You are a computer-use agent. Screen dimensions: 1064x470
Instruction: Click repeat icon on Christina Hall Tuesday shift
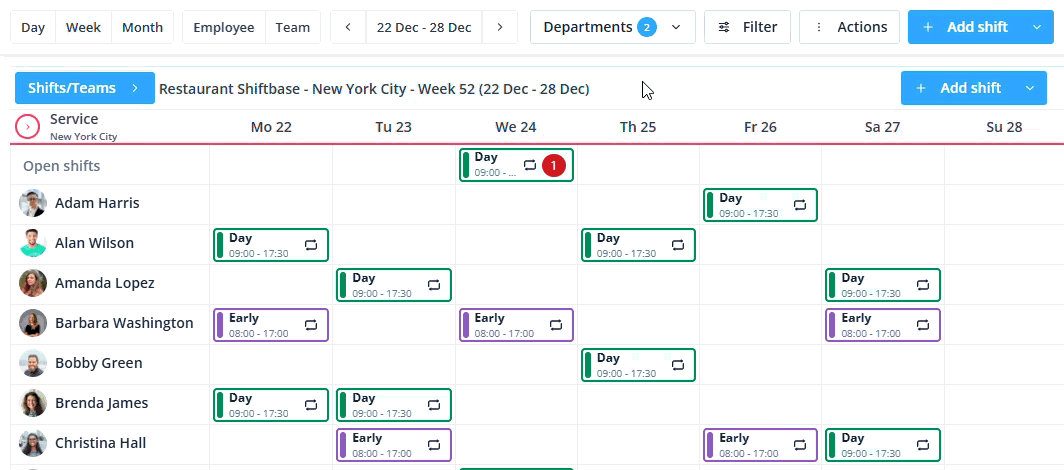click(434, 445)
